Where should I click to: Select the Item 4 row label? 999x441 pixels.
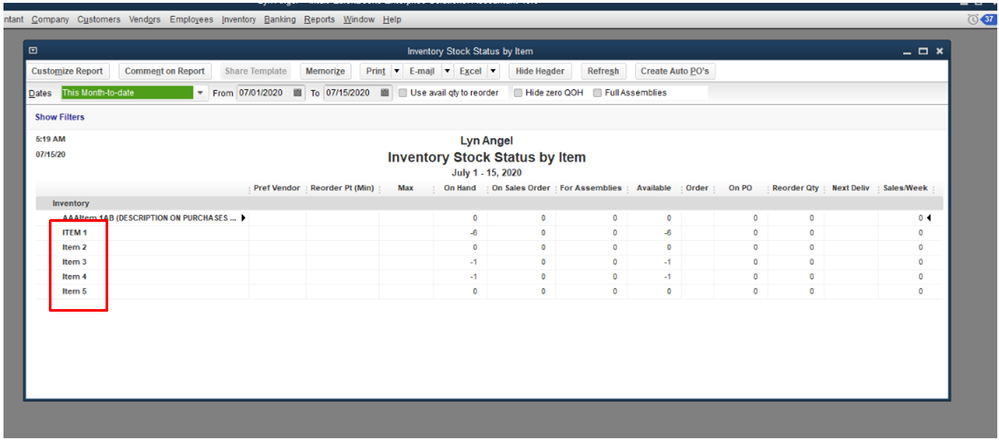[x=75, y=277]
